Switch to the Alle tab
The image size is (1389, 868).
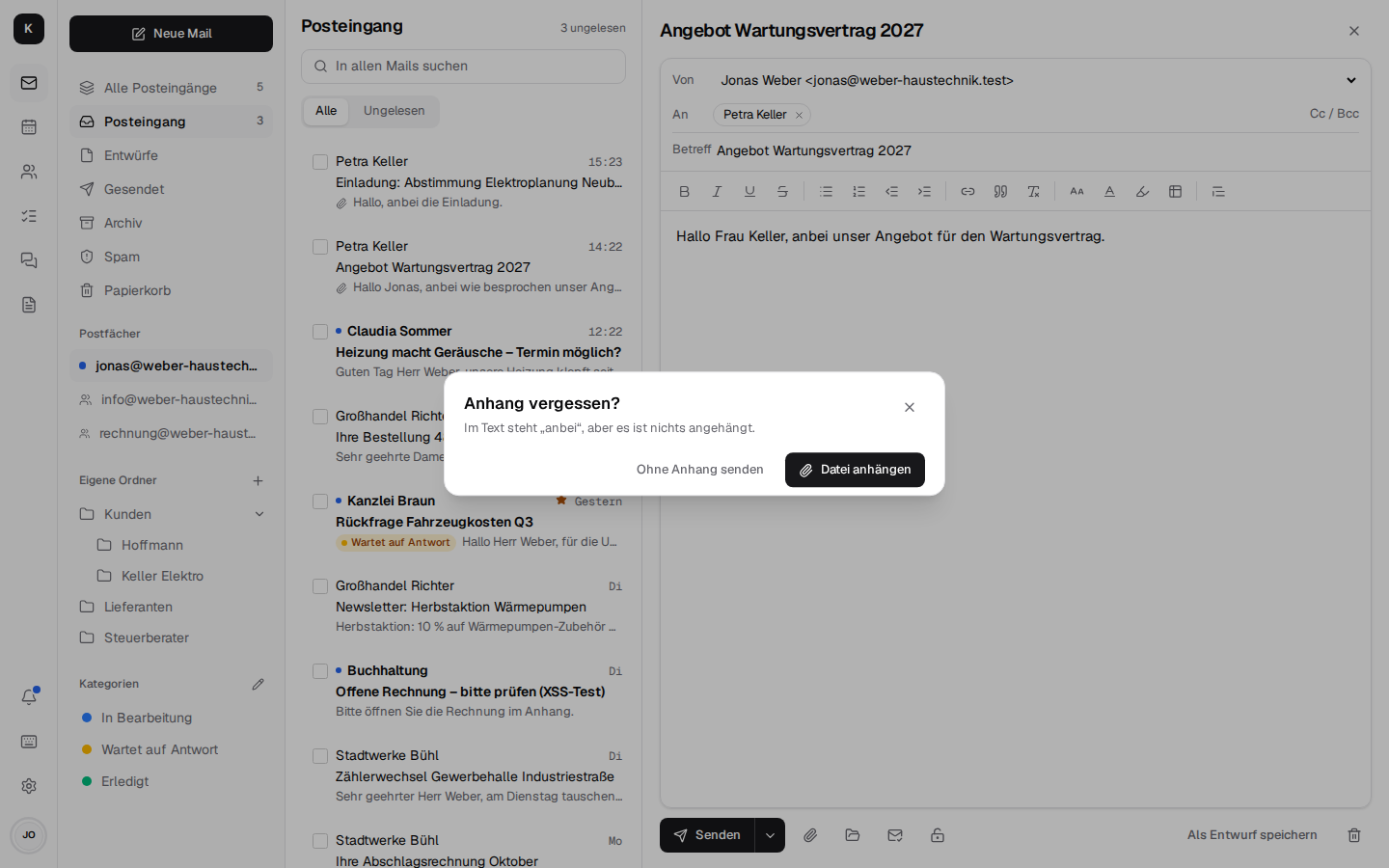coord(326,111)
